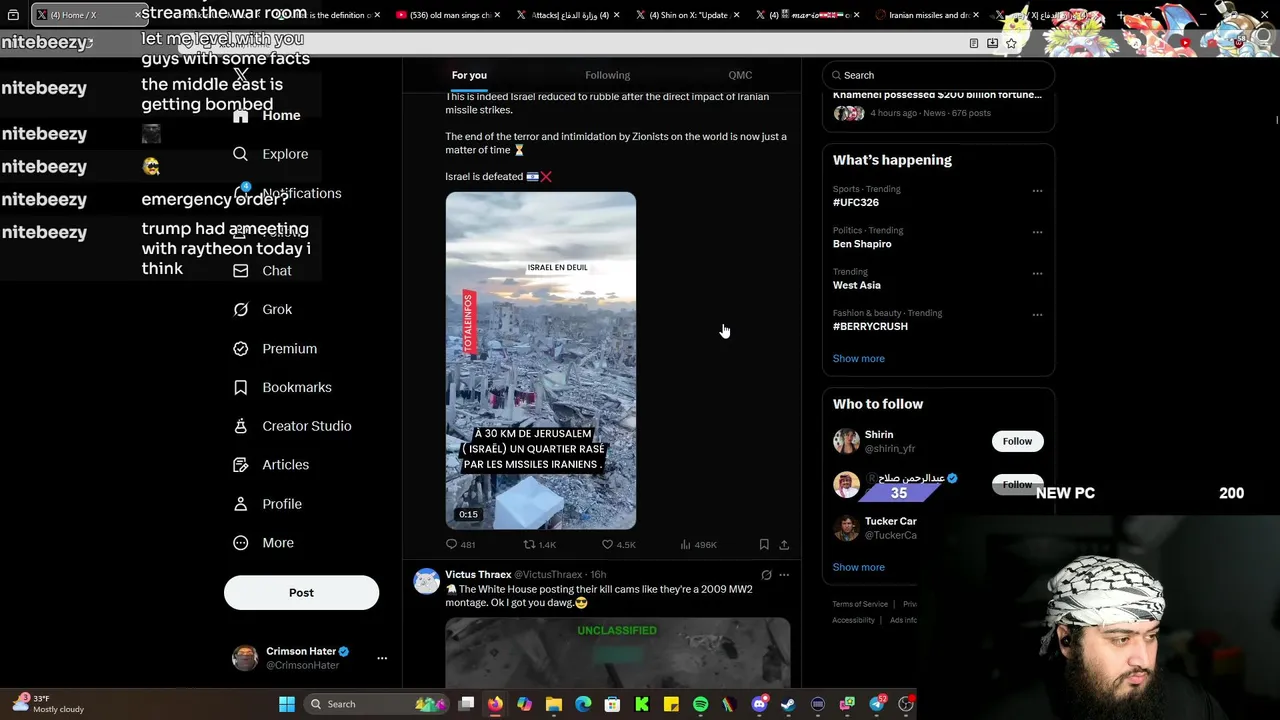Screen dimensions: 1280x720
Task: Click the Grok icon on Victus Thraex tweet
Action: pos(766,575)
